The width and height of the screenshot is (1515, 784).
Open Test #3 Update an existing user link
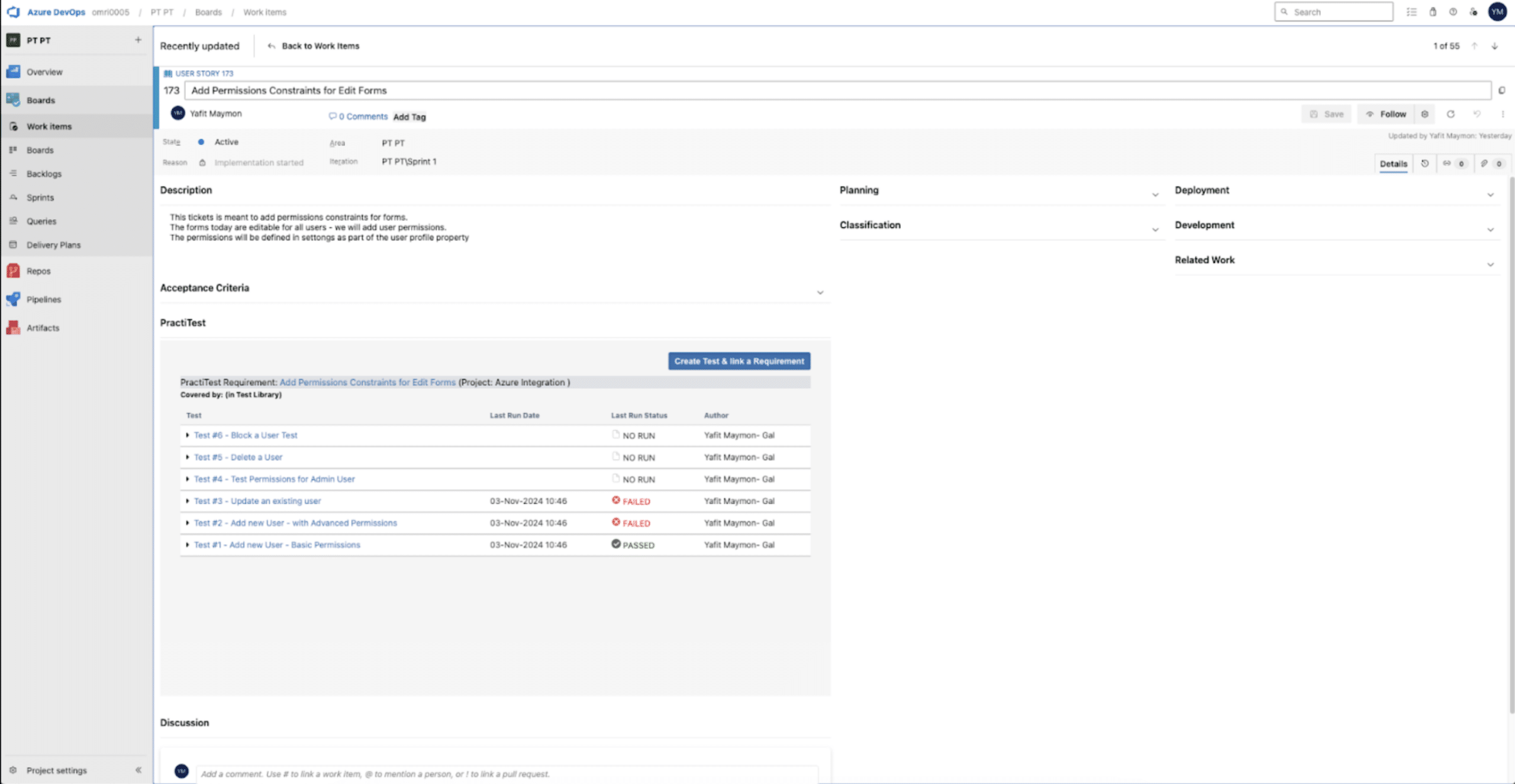257,501
